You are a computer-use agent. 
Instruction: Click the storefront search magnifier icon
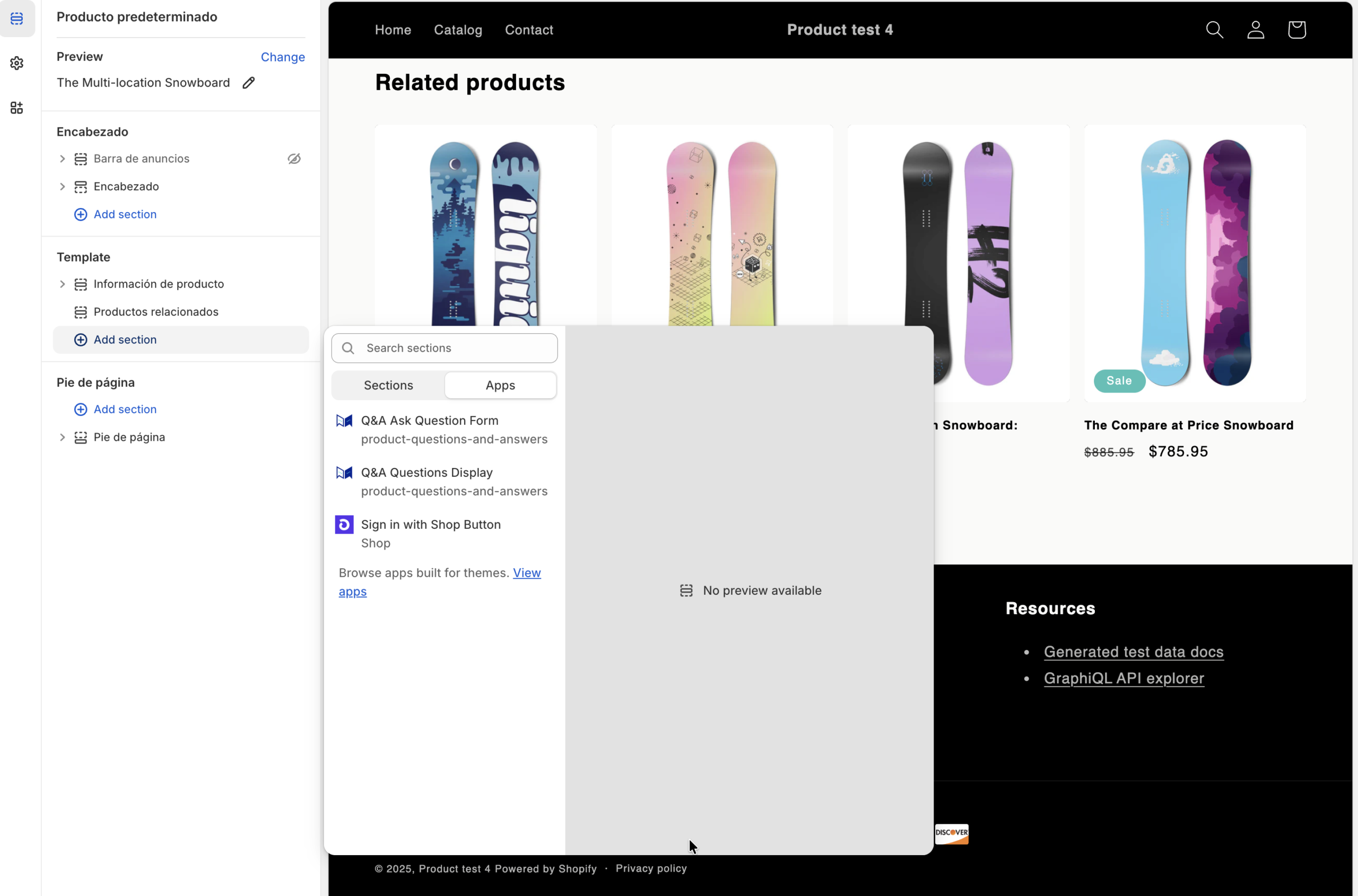pos(1214,30)
